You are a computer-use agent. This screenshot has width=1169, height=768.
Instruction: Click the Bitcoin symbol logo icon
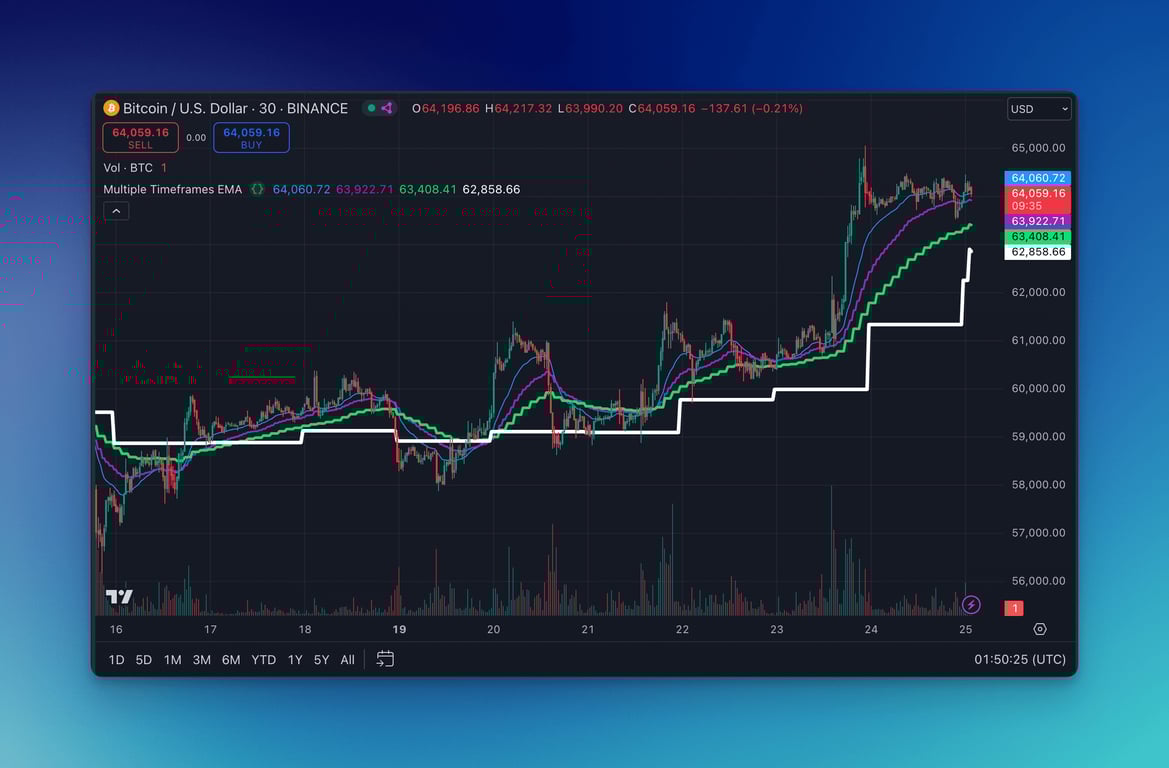tap(111, 108)
